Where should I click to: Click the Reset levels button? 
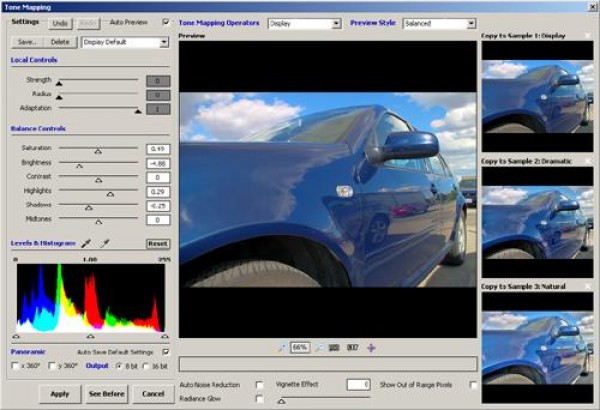point(157,243)
